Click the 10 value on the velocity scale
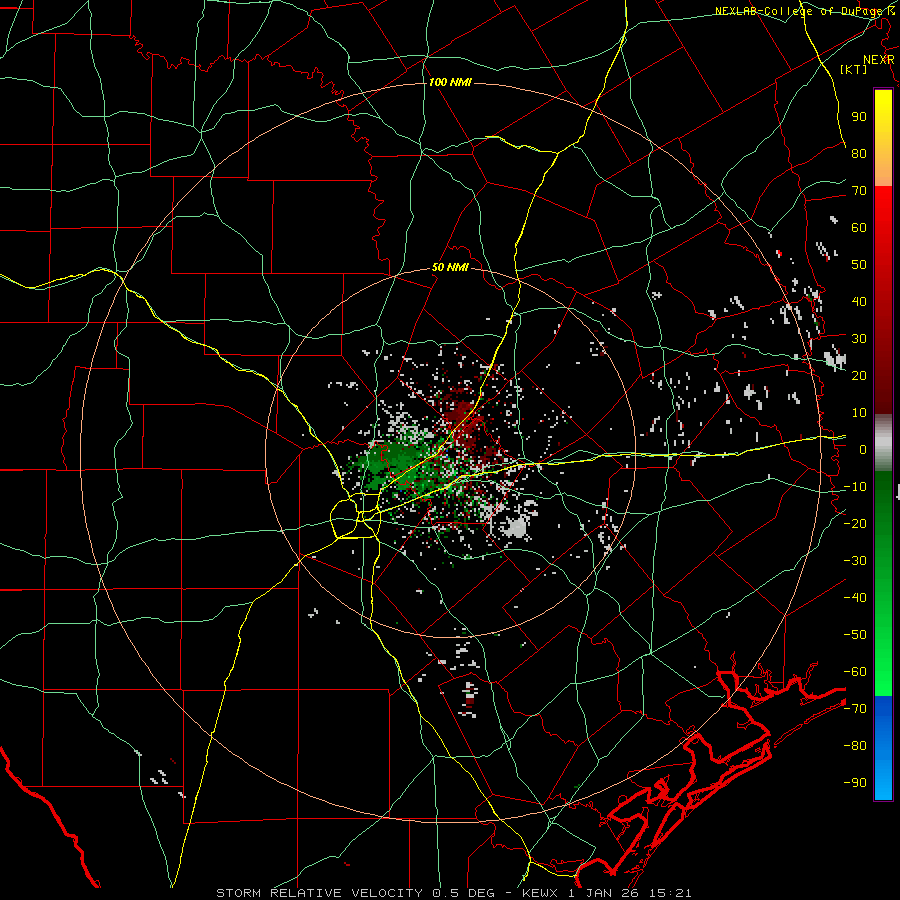Screen dimensions: 900x900 [859, 413]
